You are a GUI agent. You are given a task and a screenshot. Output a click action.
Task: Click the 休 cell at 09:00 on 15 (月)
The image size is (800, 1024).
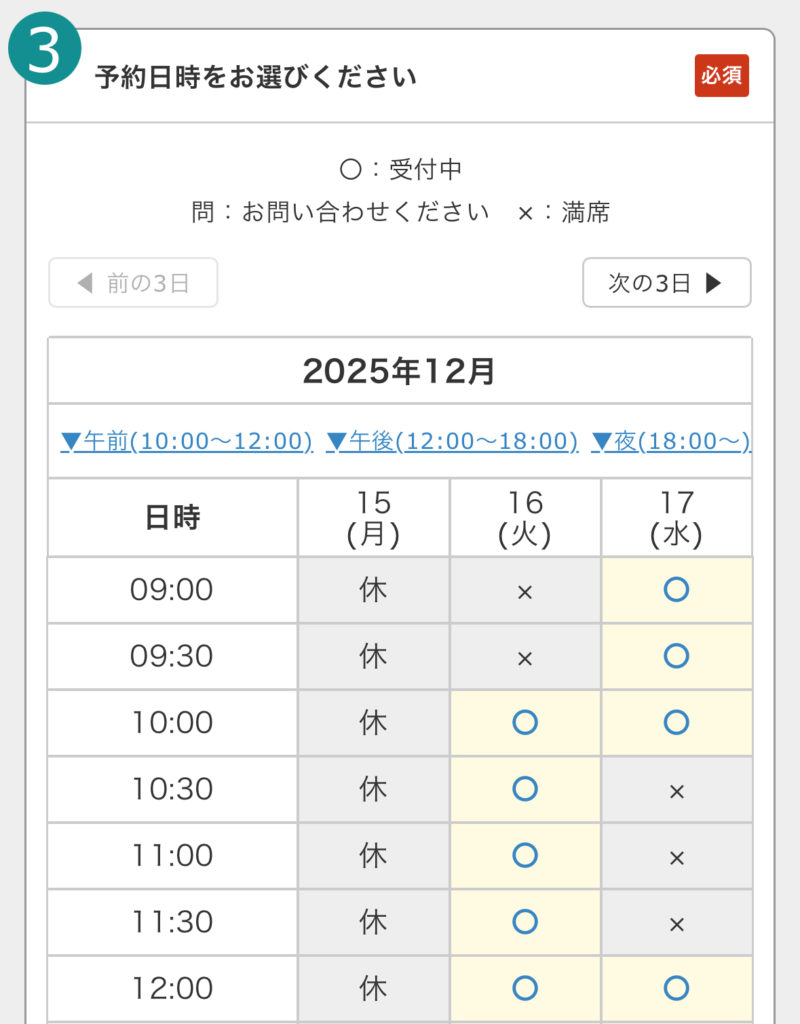[373, 590]
